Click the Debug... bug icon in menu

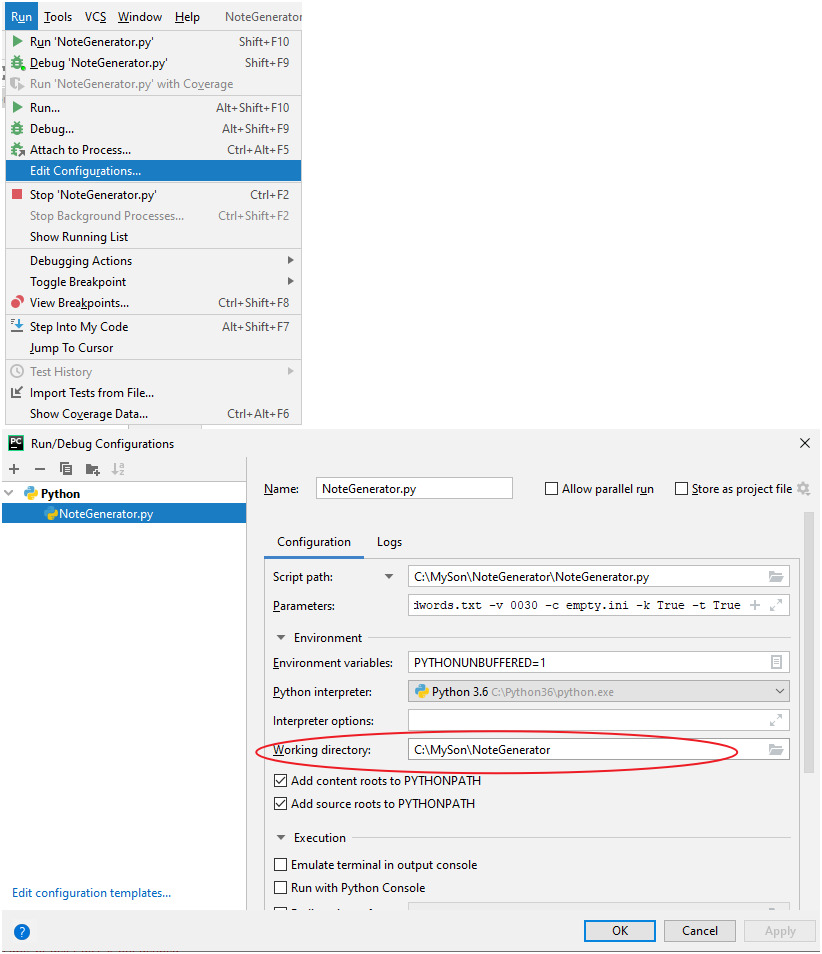point(18,128)
